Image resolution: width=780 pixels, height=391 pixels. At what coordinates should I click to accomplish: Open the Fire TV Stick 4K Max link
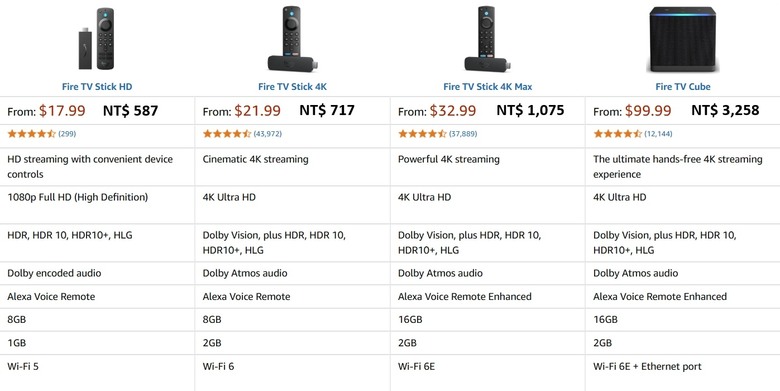point(488,87)
